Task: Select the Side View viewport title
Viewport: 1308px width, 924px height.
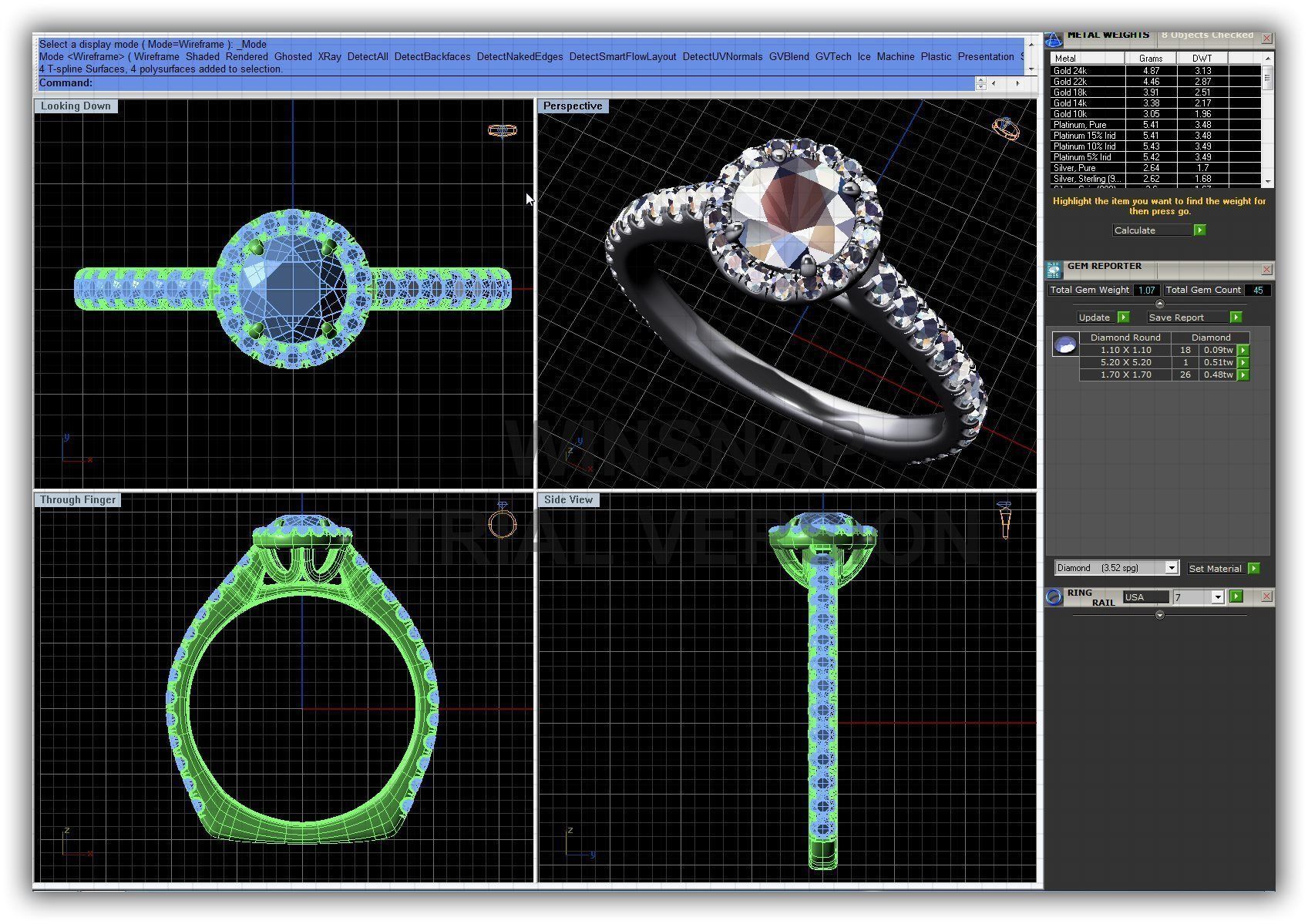Action: point(568,500)
